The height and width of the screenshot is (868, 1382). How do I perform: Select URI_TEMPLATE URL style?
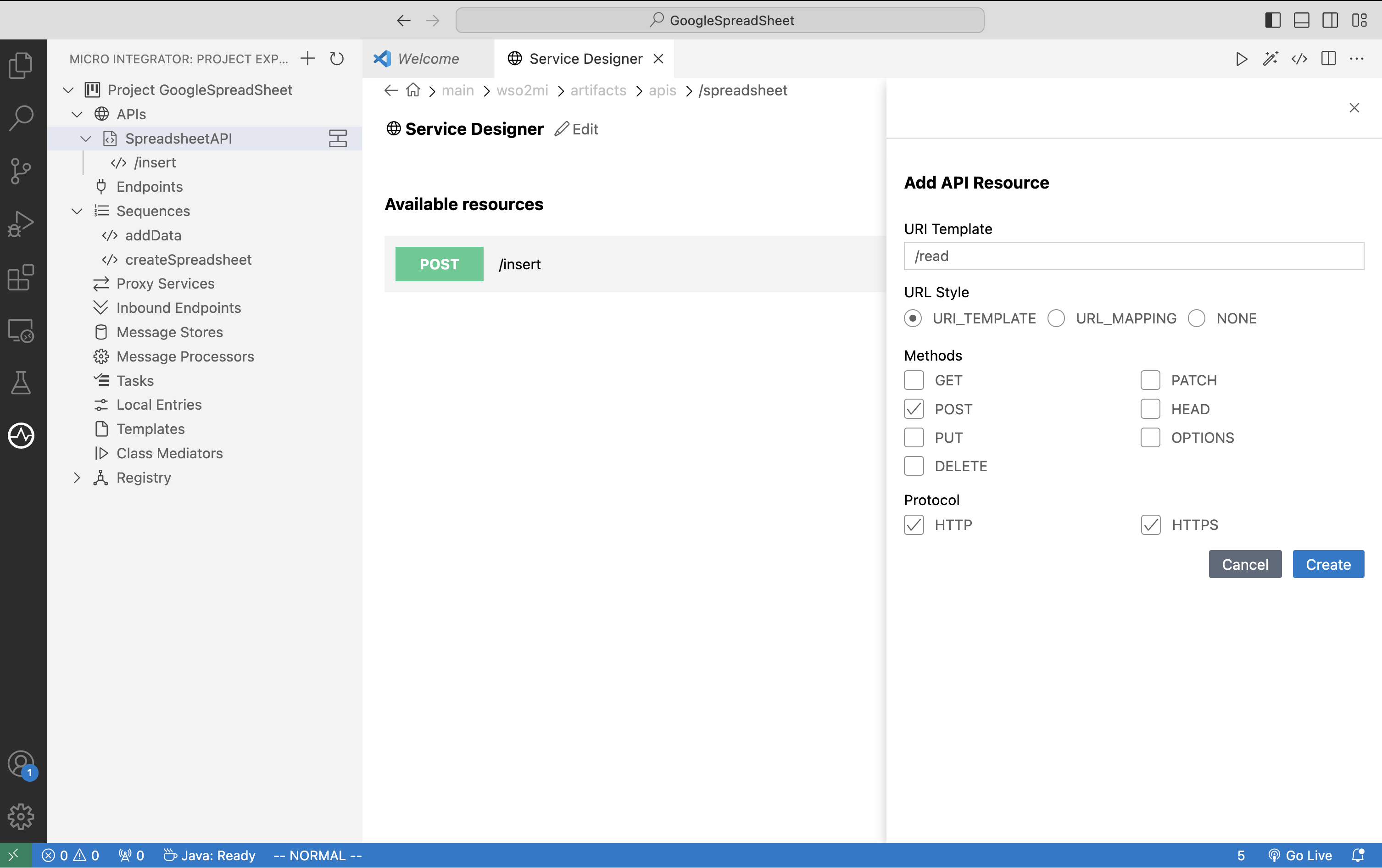[913, 318]
